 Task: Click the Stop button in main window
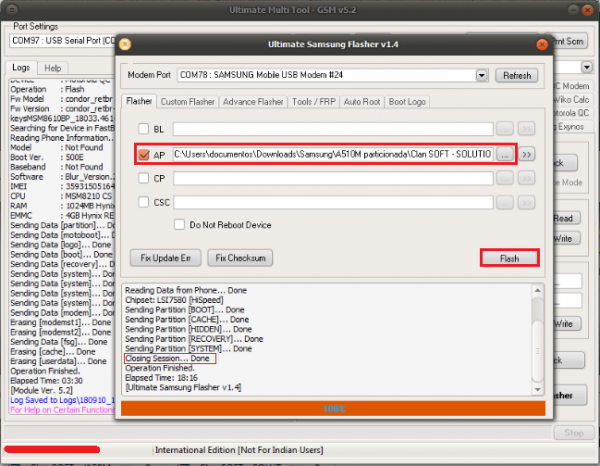[x=574, y=433]
